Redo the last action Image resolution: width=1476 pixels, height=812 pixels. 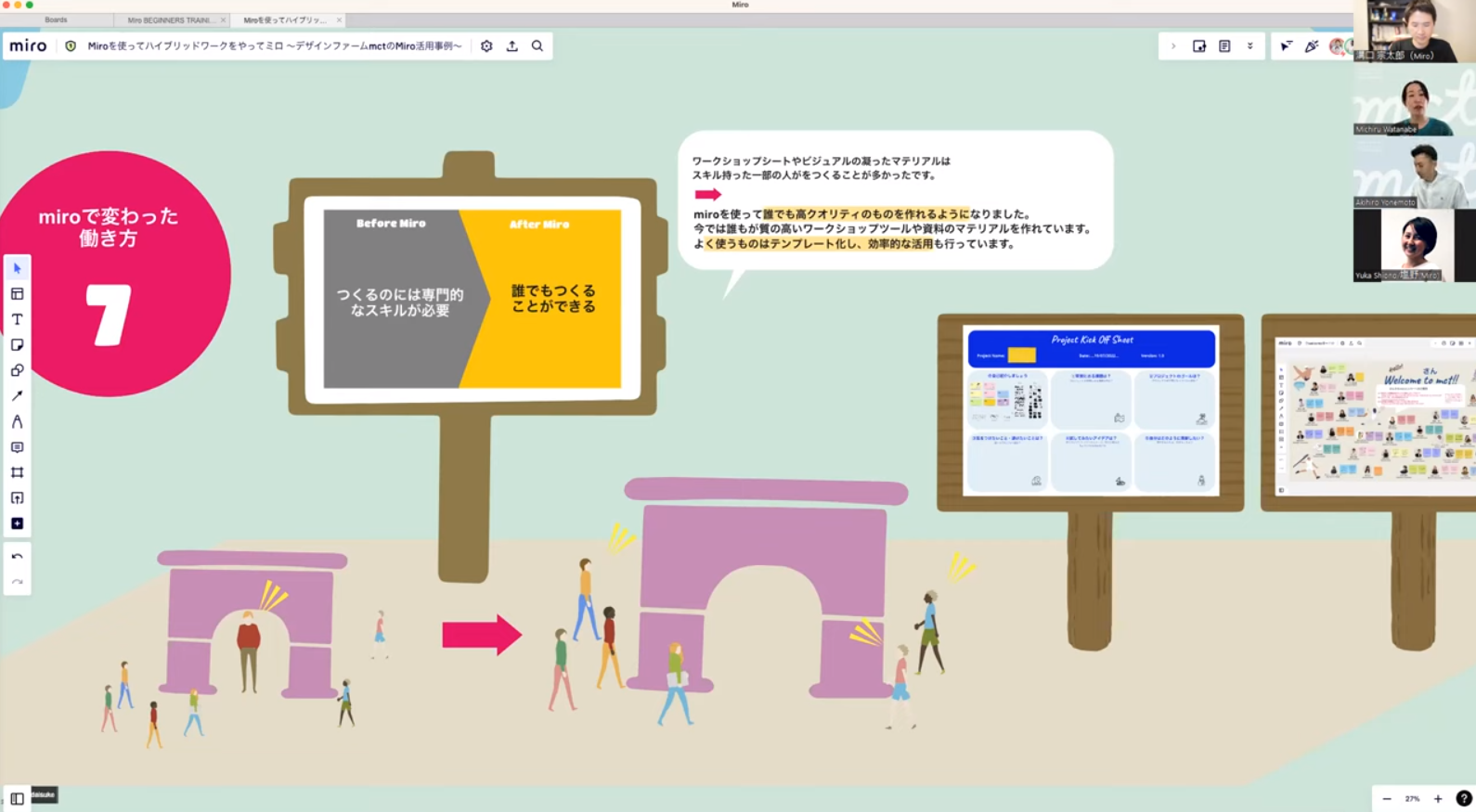(17, 582)
